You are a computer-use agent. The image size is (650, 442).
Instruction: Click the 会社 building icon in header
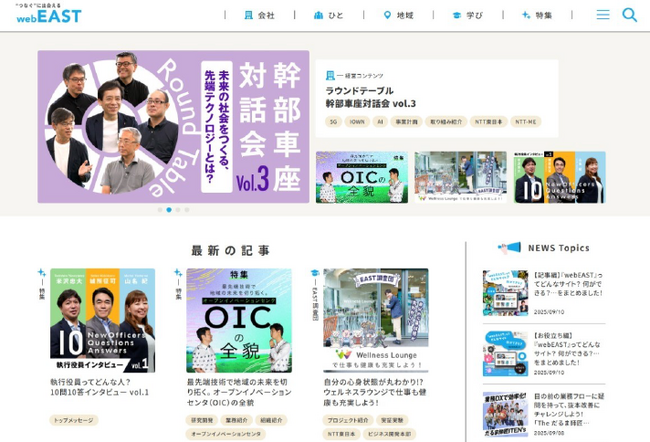click(x=249, y=15)
